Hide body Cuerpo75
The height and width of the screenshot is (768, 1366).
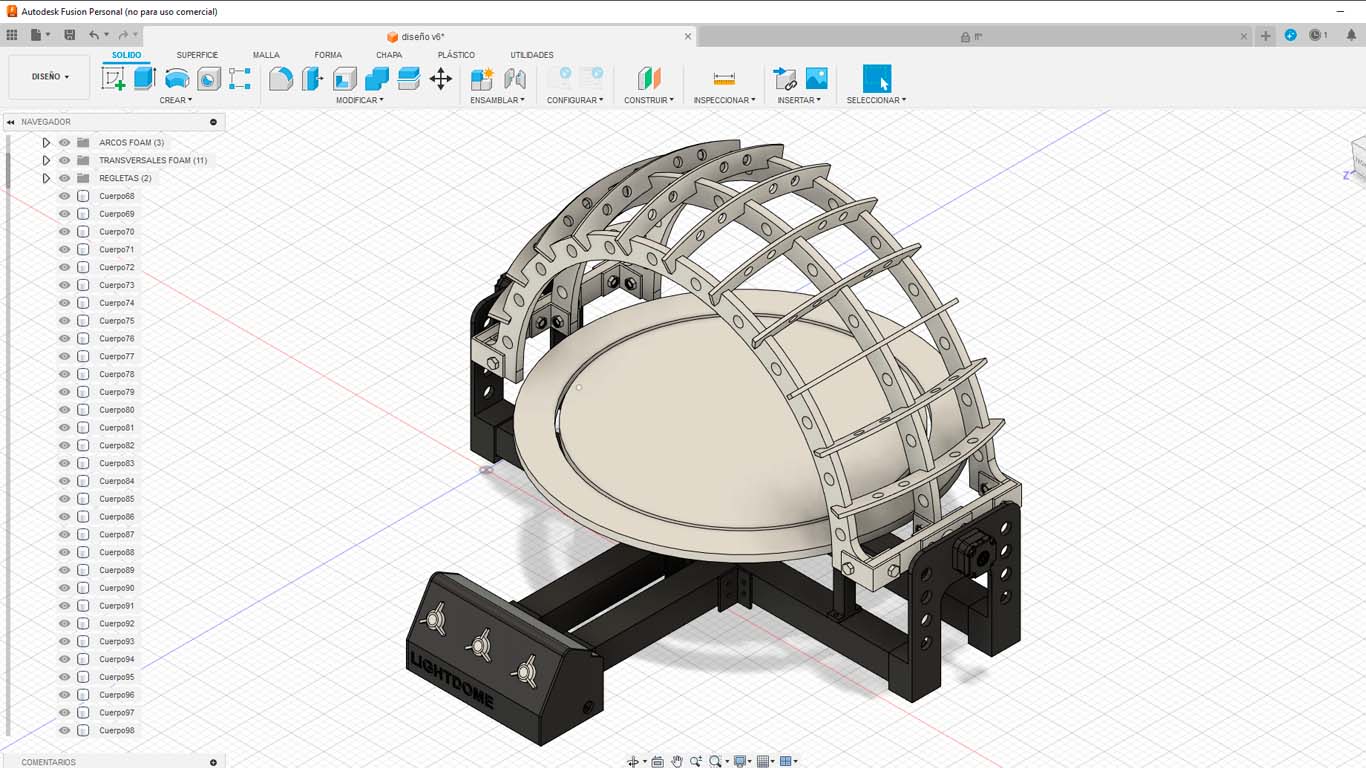pos(65,321)
